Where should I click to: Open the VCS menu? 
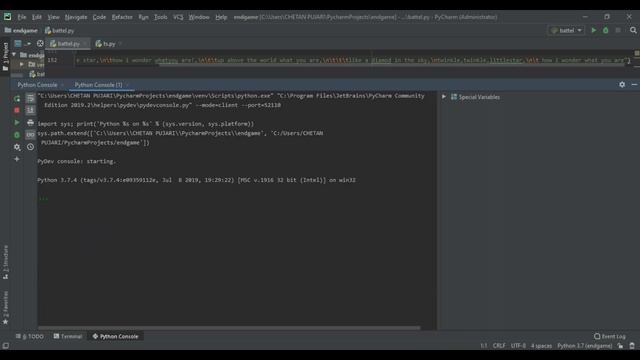point(178,17)
